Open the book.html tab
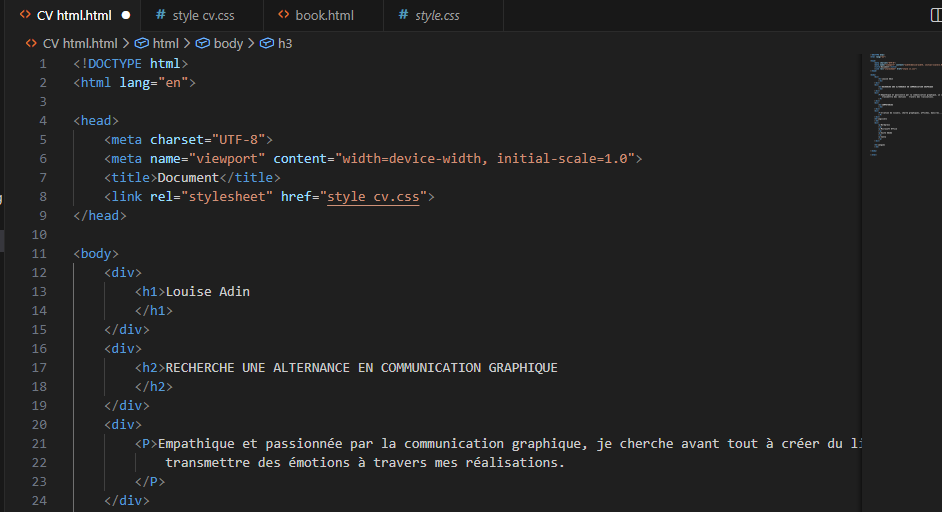Screen dimensions: 942x512 click(x=324, y=15)
